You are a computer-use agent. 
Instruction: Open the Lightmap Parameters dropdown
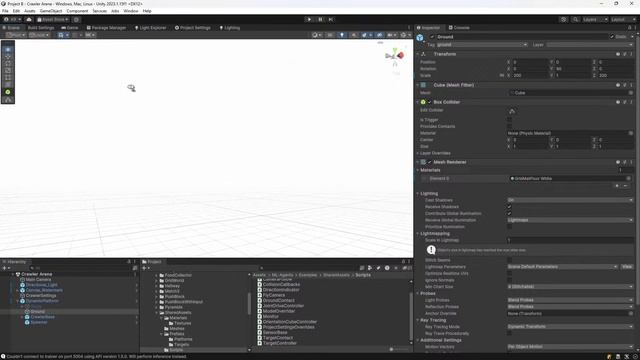(x=562, y=267)
